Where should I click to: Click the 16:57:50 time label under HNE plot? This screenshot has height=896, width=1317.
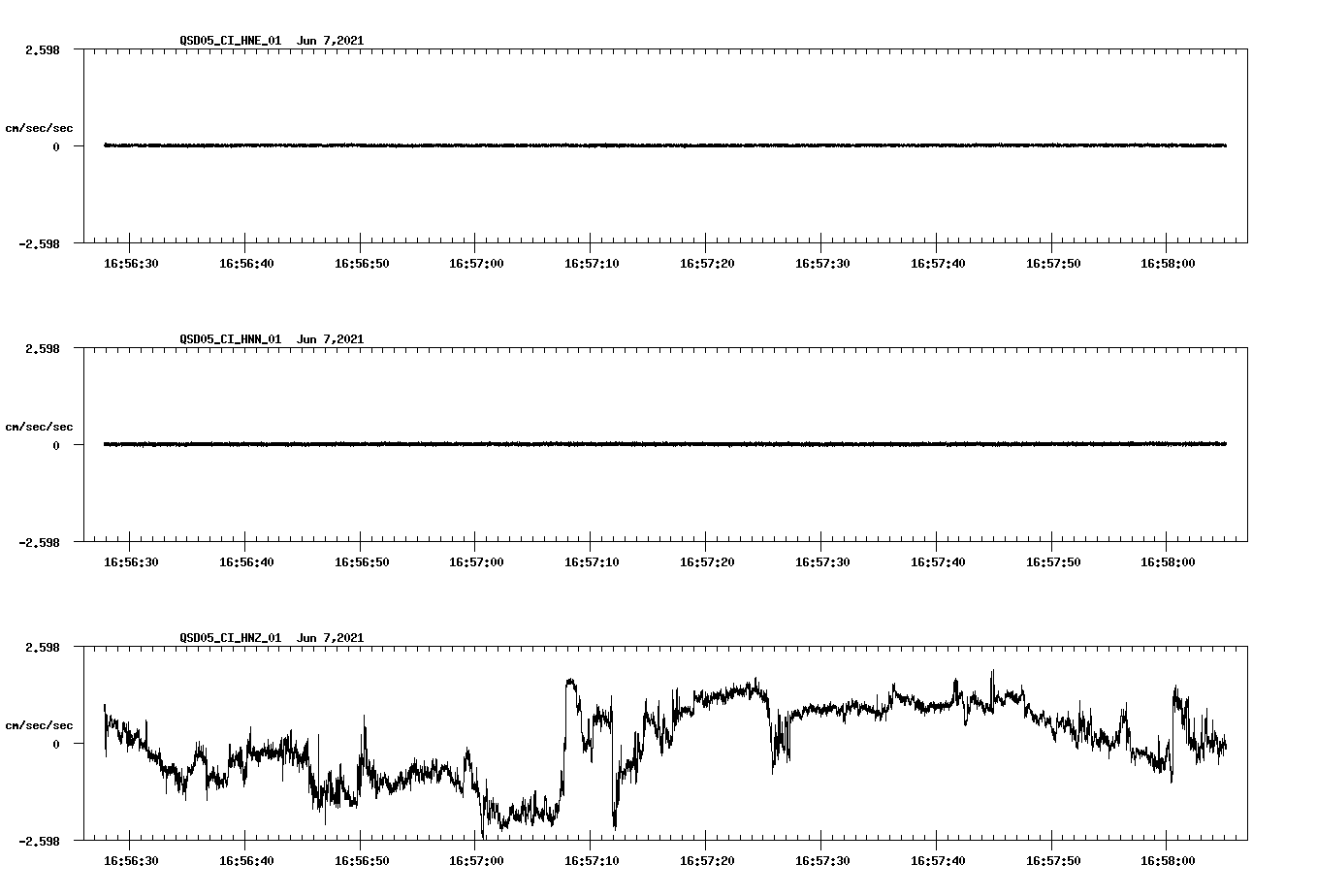pos(1053,264)
